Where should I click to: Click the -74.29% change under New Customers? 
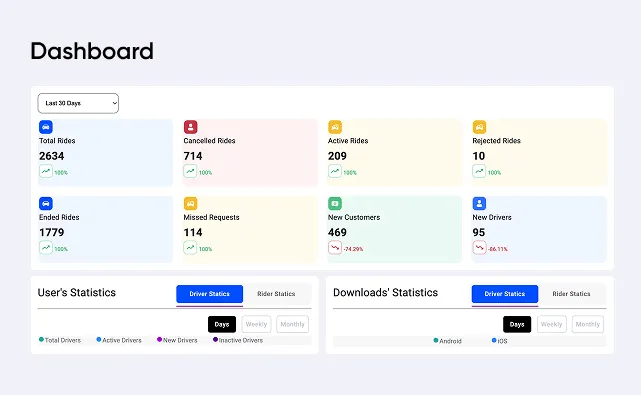353,249
